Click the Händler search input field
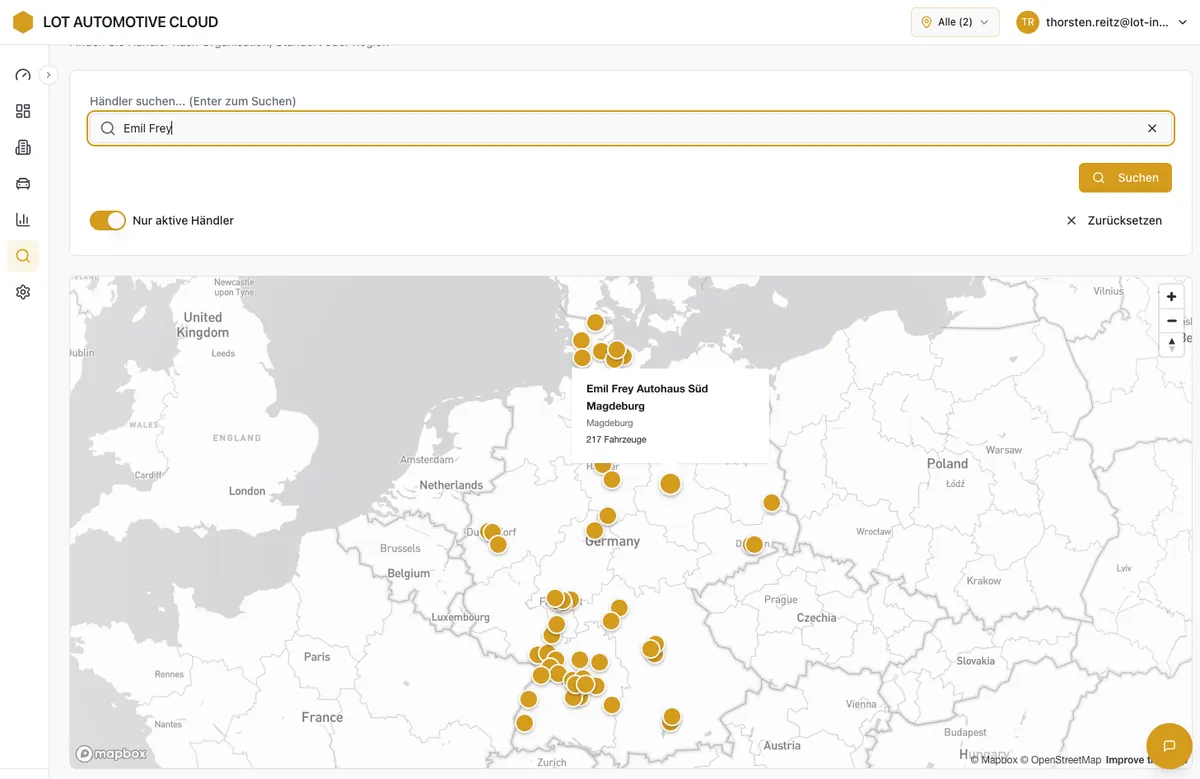Screen dimensions: 1200x779 pyautogui.click(x=630, y=129)
